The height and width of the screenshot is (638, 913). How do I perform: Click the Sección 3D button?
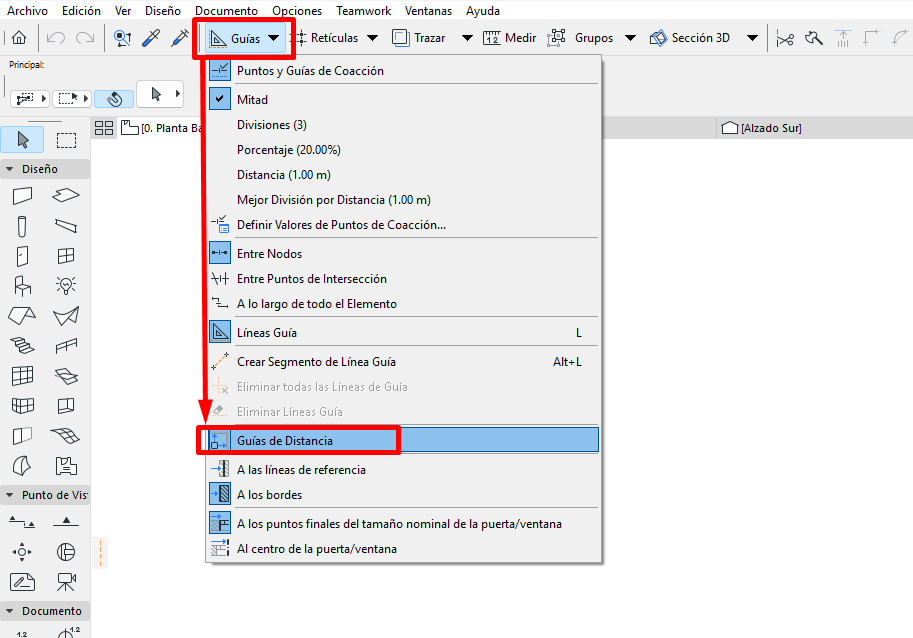[690, 38]
